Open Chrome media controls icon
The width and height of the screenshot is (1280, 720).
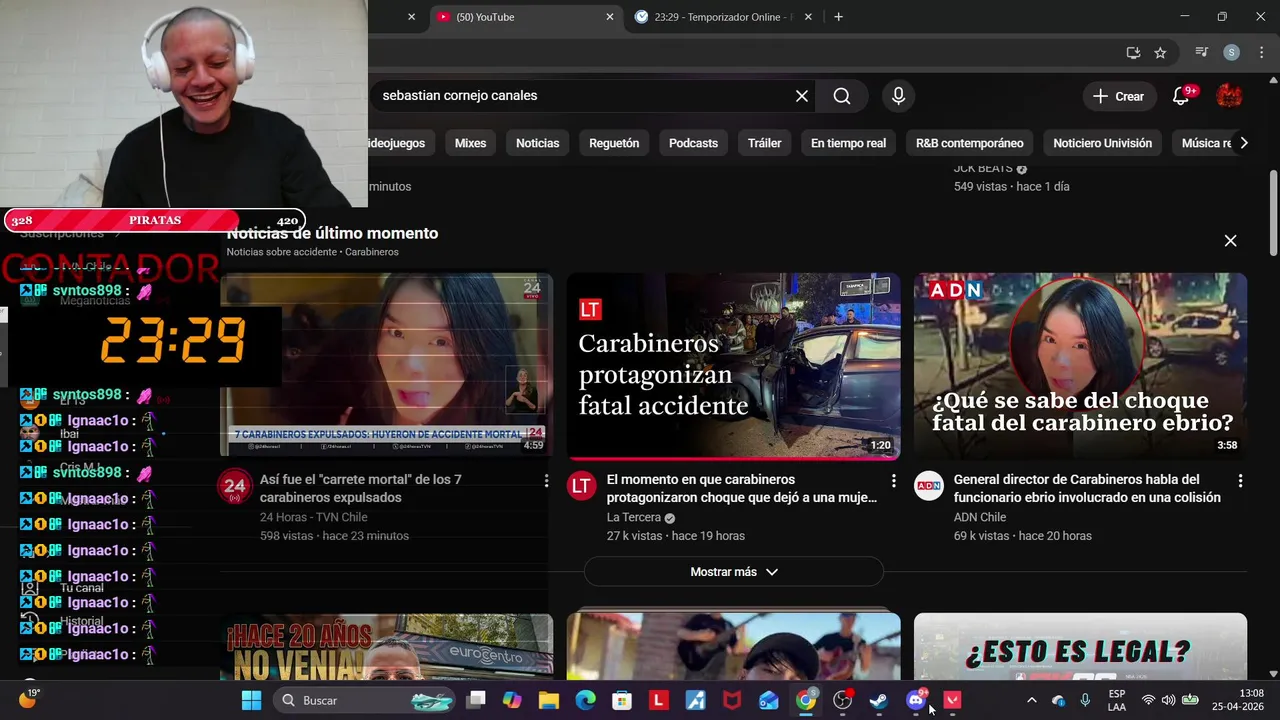1202,53
